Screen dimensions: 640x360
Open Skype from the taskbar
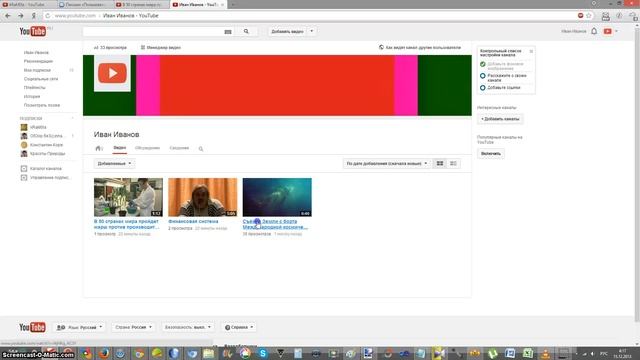coord(262,353)
